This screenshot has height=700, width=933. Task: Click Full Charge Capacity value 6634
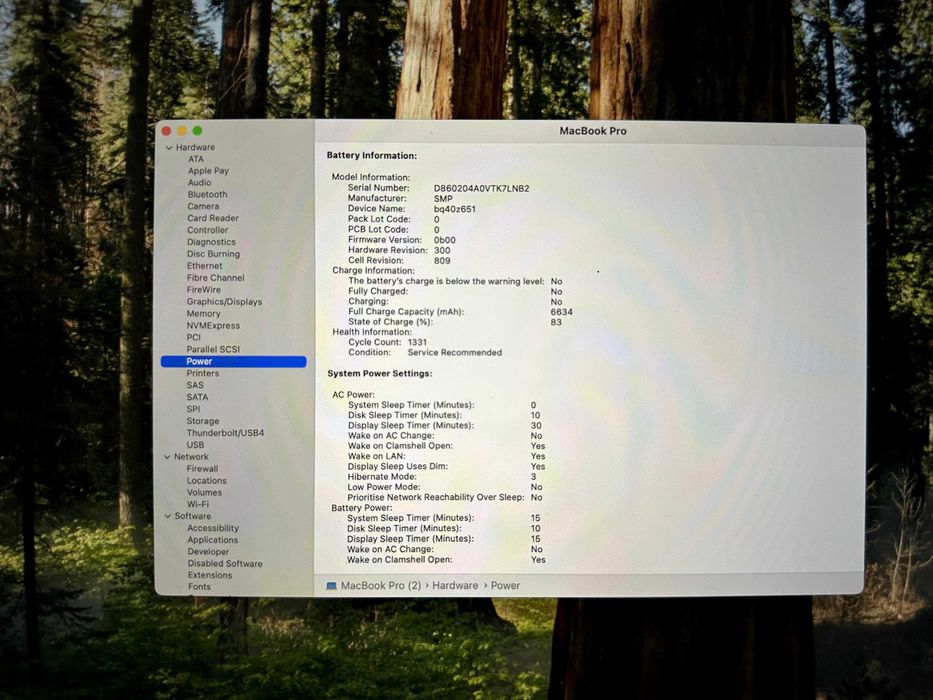pos(562,312)
